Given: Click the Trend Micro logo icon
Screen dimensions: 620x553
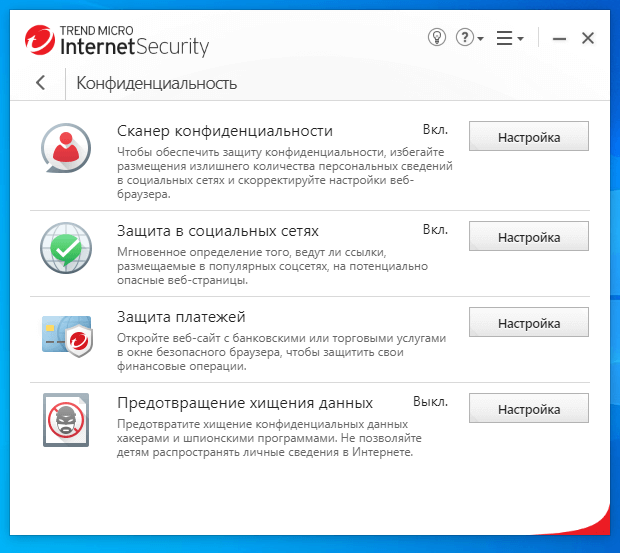Looking at the screenshot, I should click(x=40, y=40).
